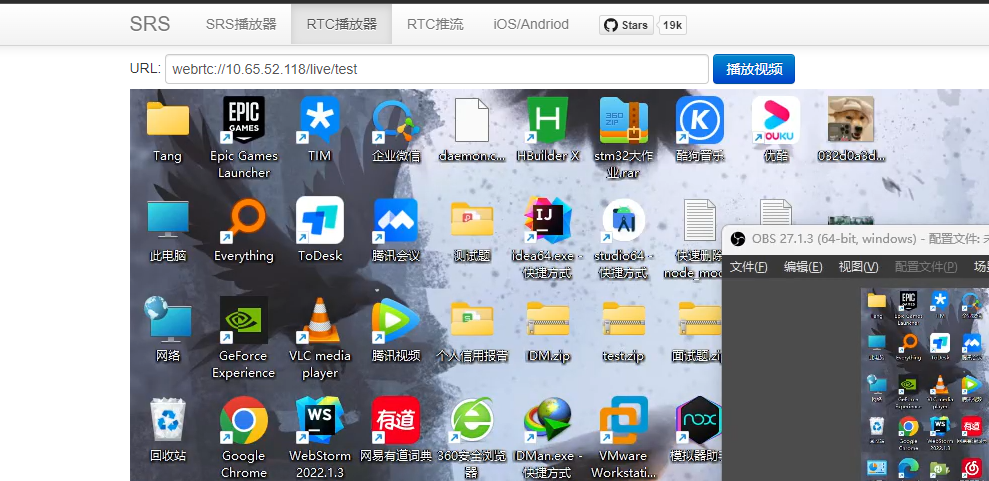The width and height of the screenshot is (989, 481).
Task: Select the 快捷删除 node_mod text file icon
Action: tap(699, 220)
